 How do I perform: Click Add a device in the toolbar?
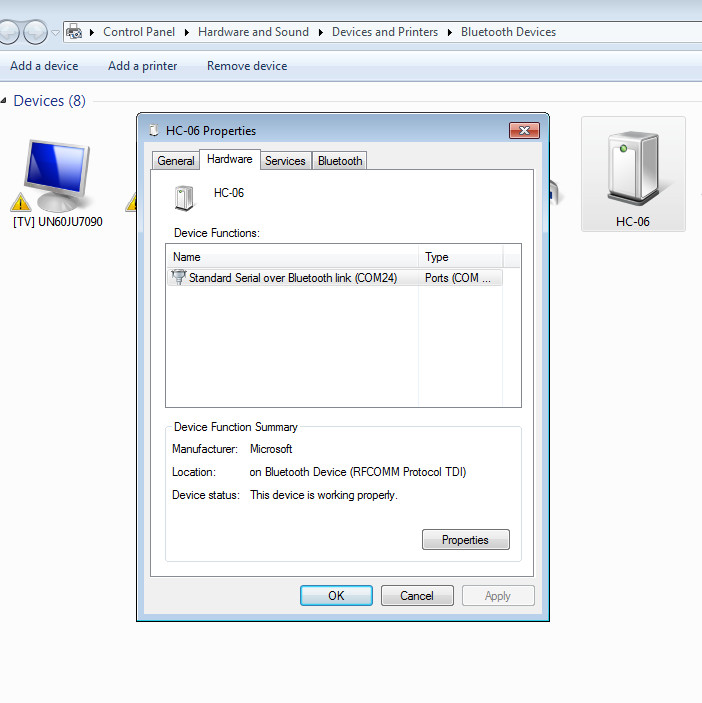[44, 66]
